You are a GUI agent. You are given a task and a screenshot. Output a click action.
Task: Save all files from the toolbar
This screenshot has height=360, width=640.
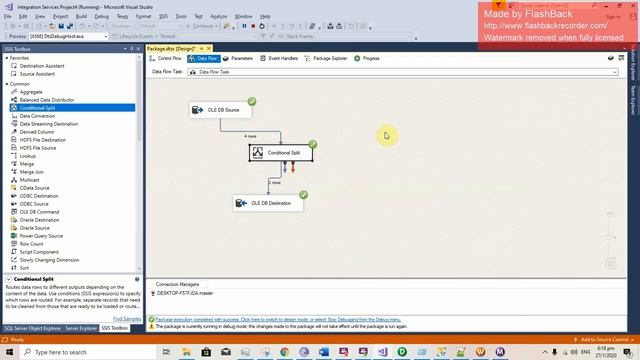coord(70,26)
